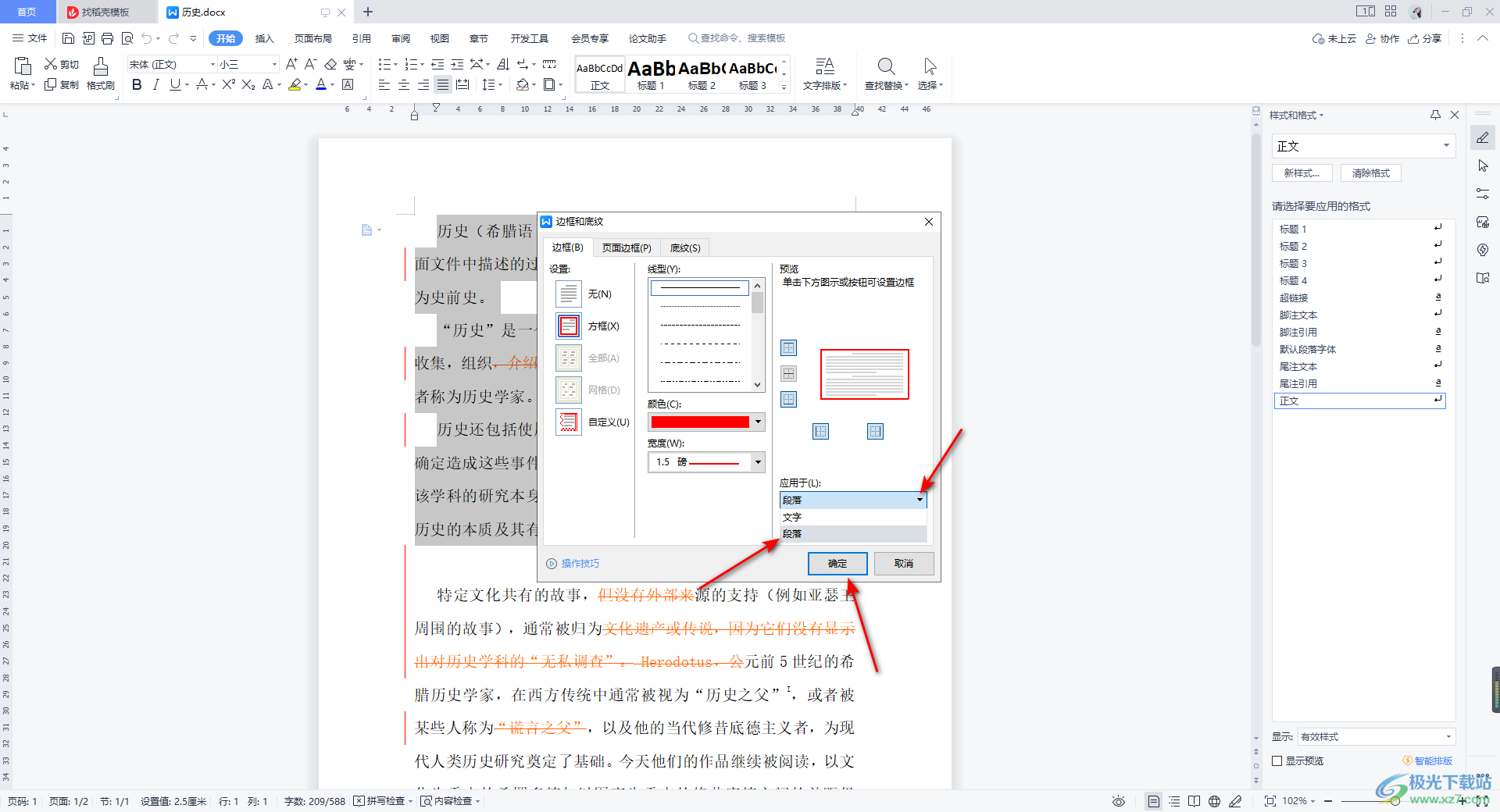Click the subscript X₂ icon
1500x812 pixels.
[248, 84]
